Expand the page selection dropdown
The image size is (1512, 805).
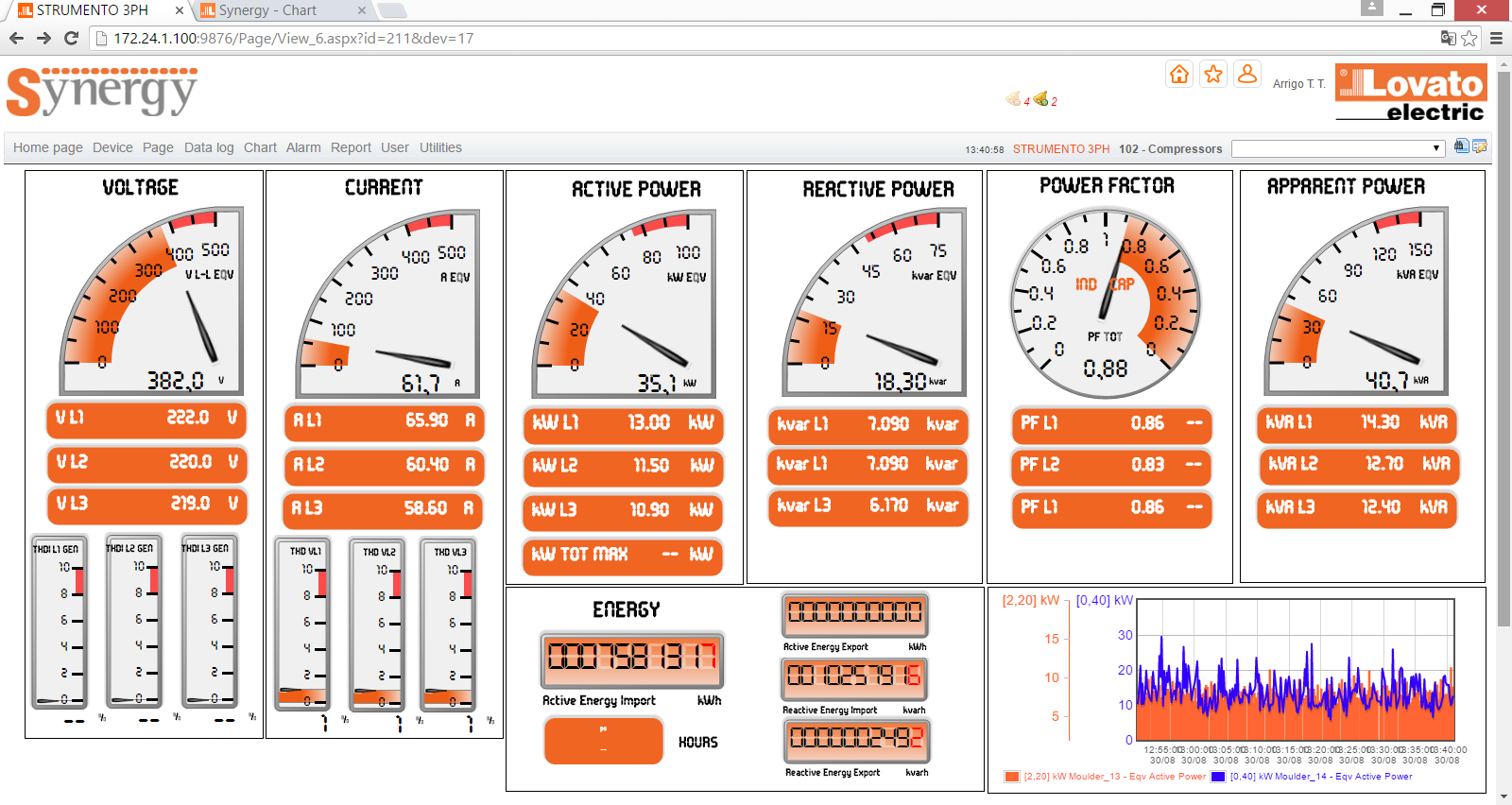coord(1338,148)
